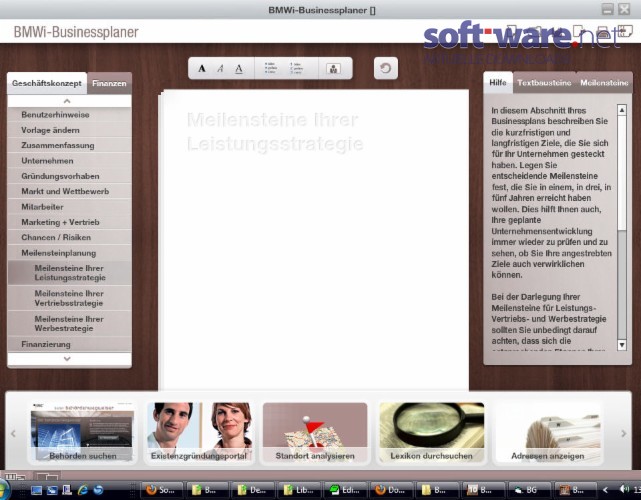
Task: Launch Internet Explorer from quick launch
Action: (83, 490)
